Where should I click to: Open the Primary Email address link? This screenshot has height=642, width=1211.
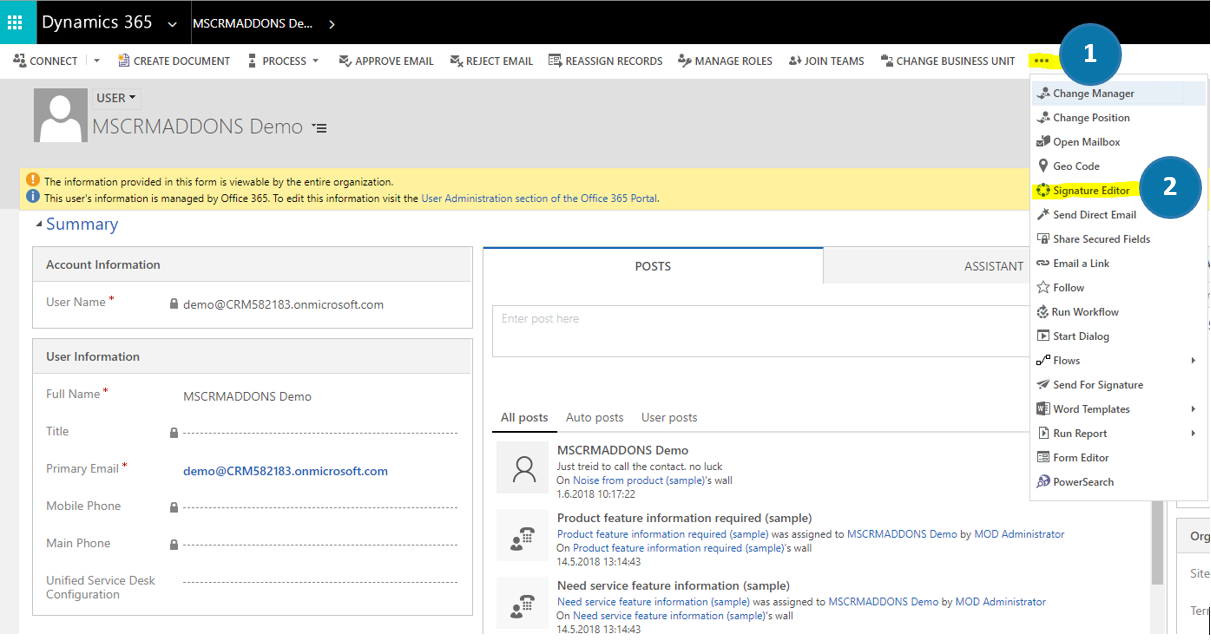pyautogui.click(x=285, y=471)
